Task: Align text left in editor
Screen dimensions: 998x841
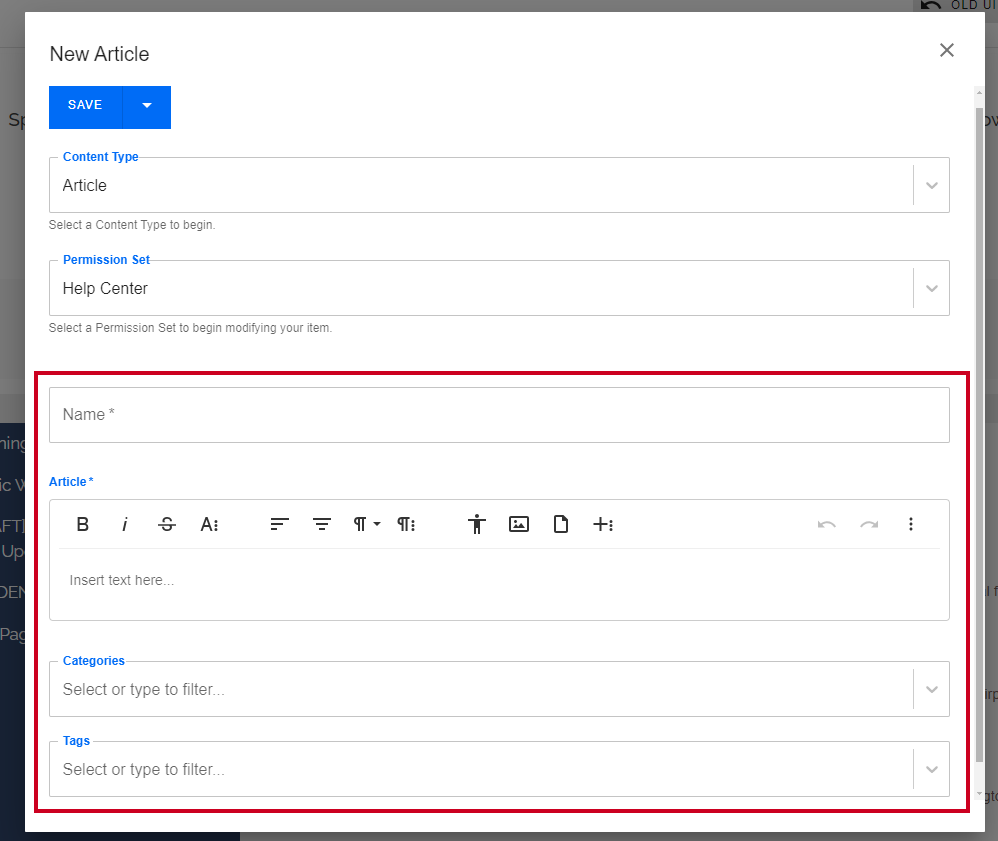Action: tap(279, 524)
